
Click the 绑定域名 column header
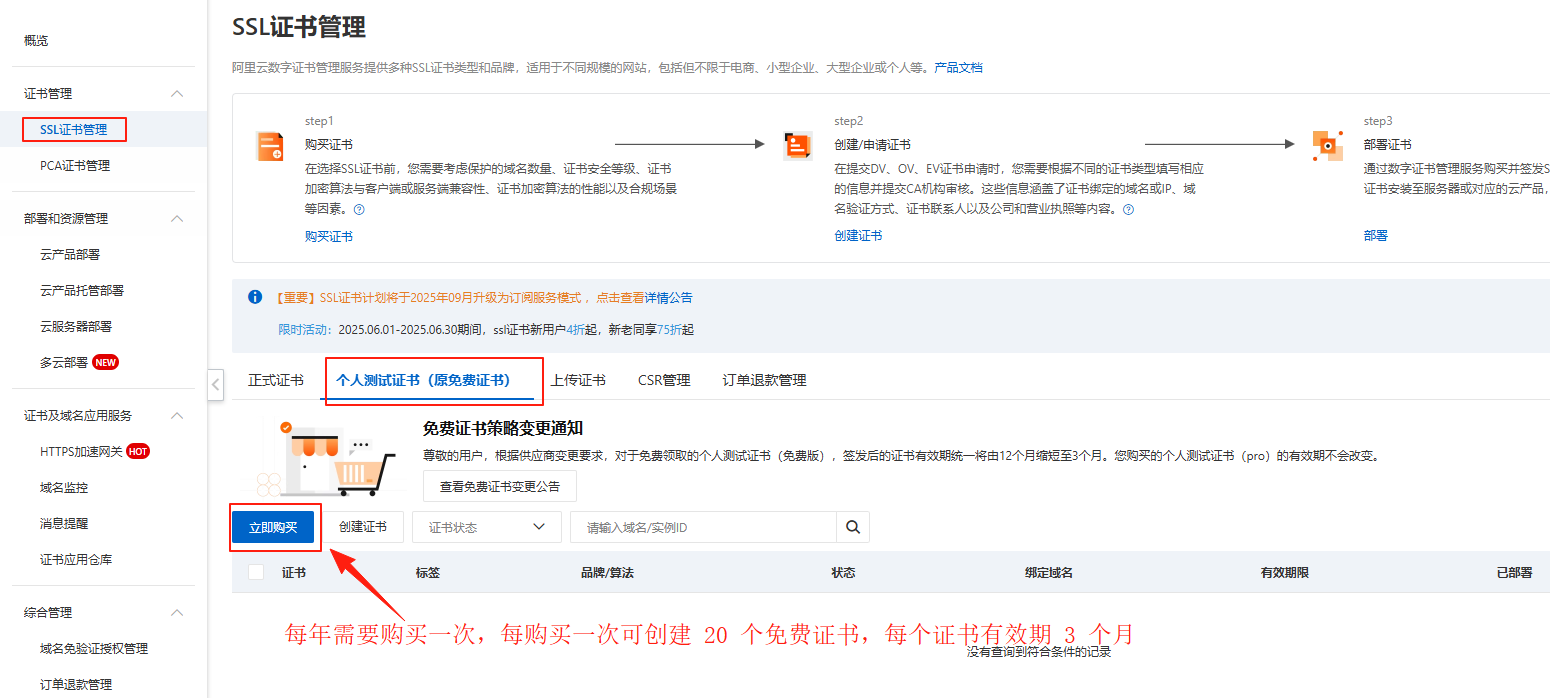tap(1048, 573)
